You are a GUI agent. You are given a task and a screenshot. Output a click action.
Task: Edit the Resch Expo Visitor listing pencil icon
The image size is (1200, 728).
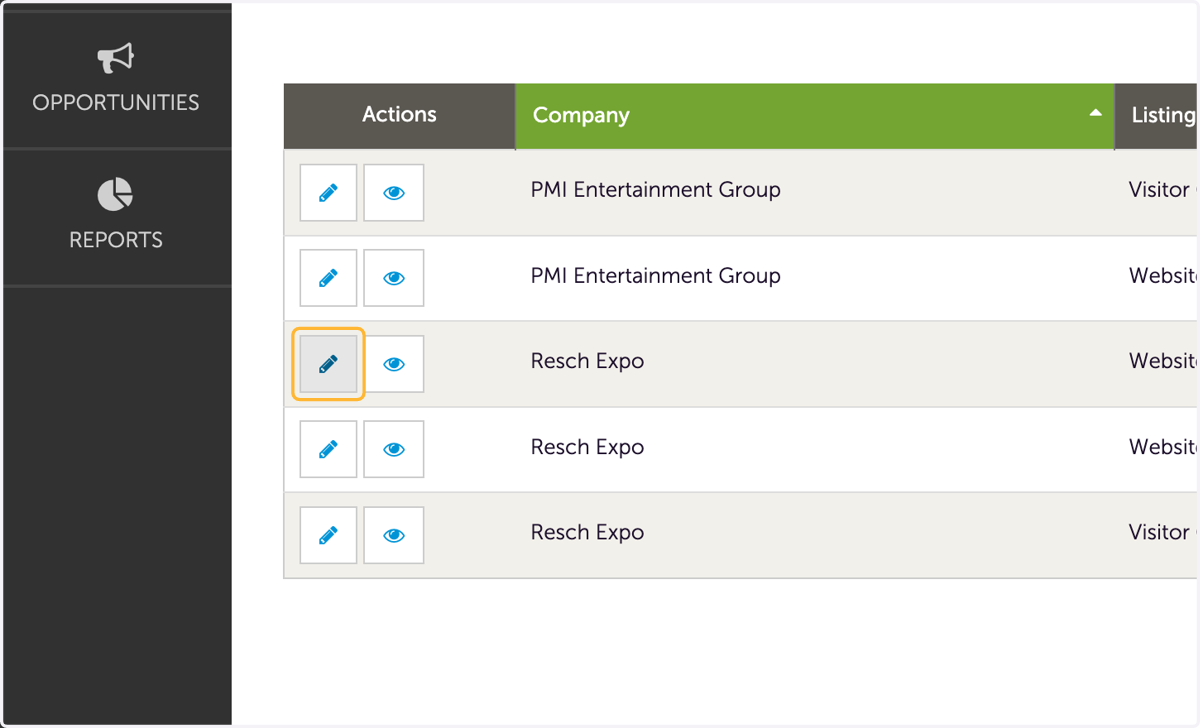point(328,535)
